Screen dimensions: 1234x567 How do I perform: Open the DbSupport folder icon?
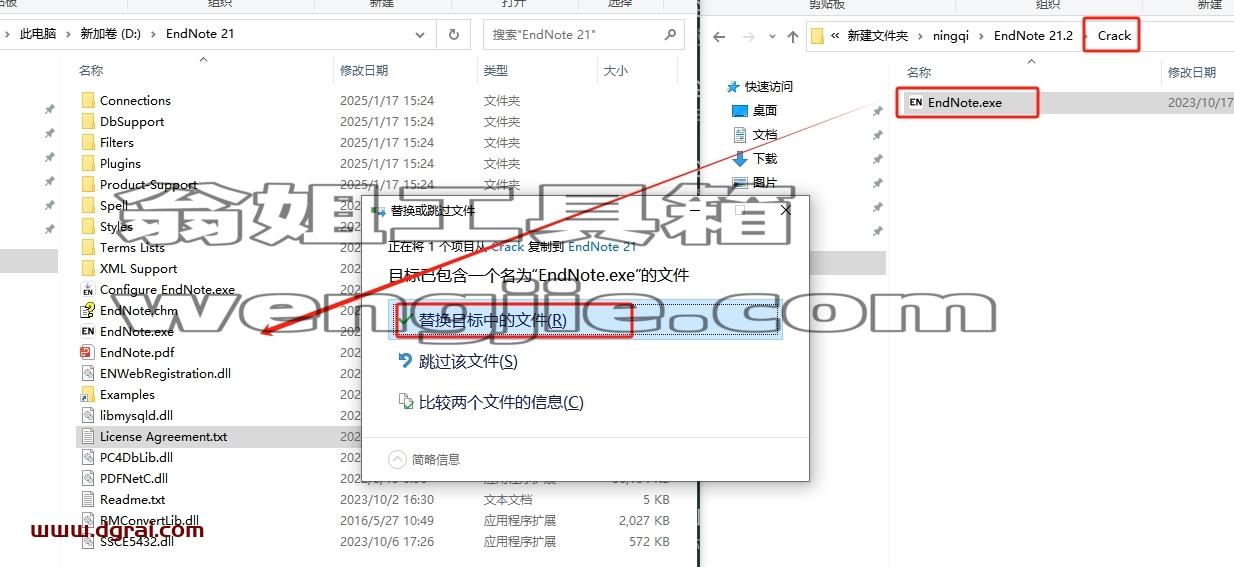pos(88,121)
